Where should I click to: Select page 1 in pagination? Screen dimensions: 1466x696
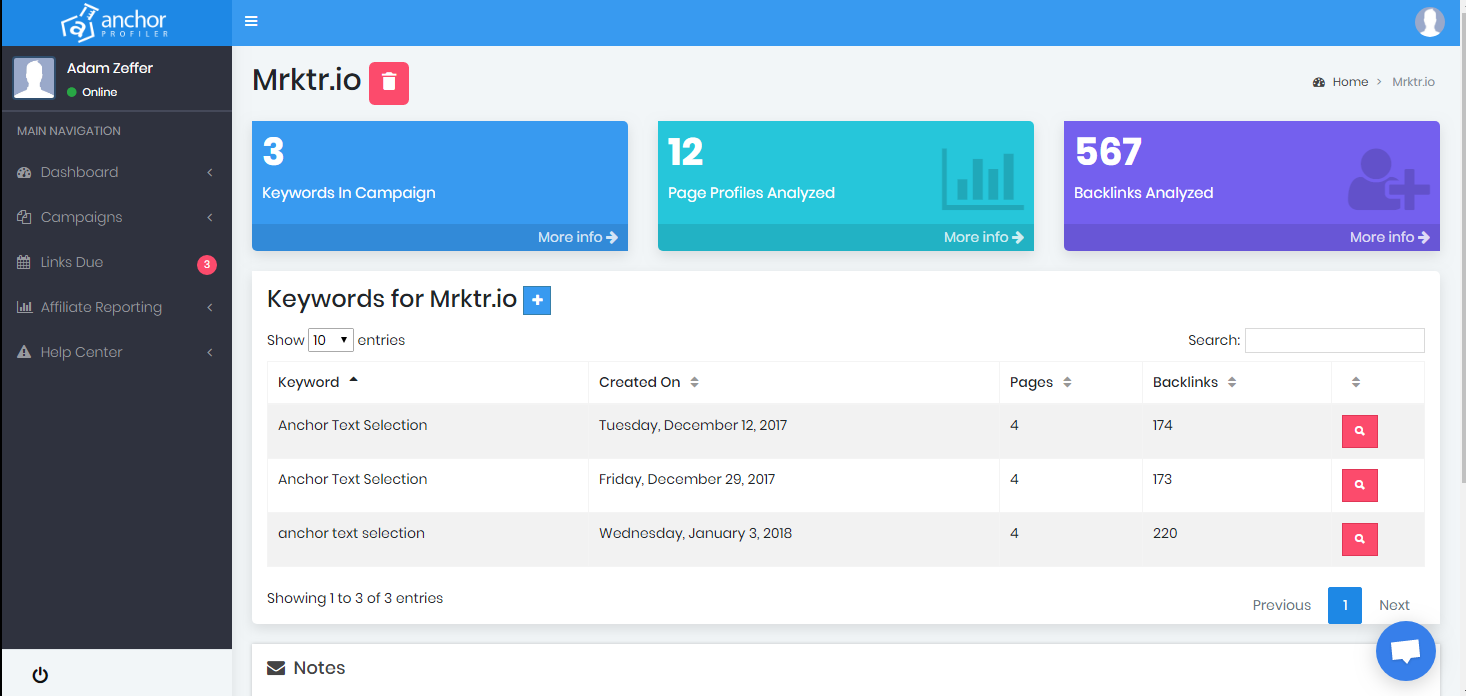point(1345,605)
